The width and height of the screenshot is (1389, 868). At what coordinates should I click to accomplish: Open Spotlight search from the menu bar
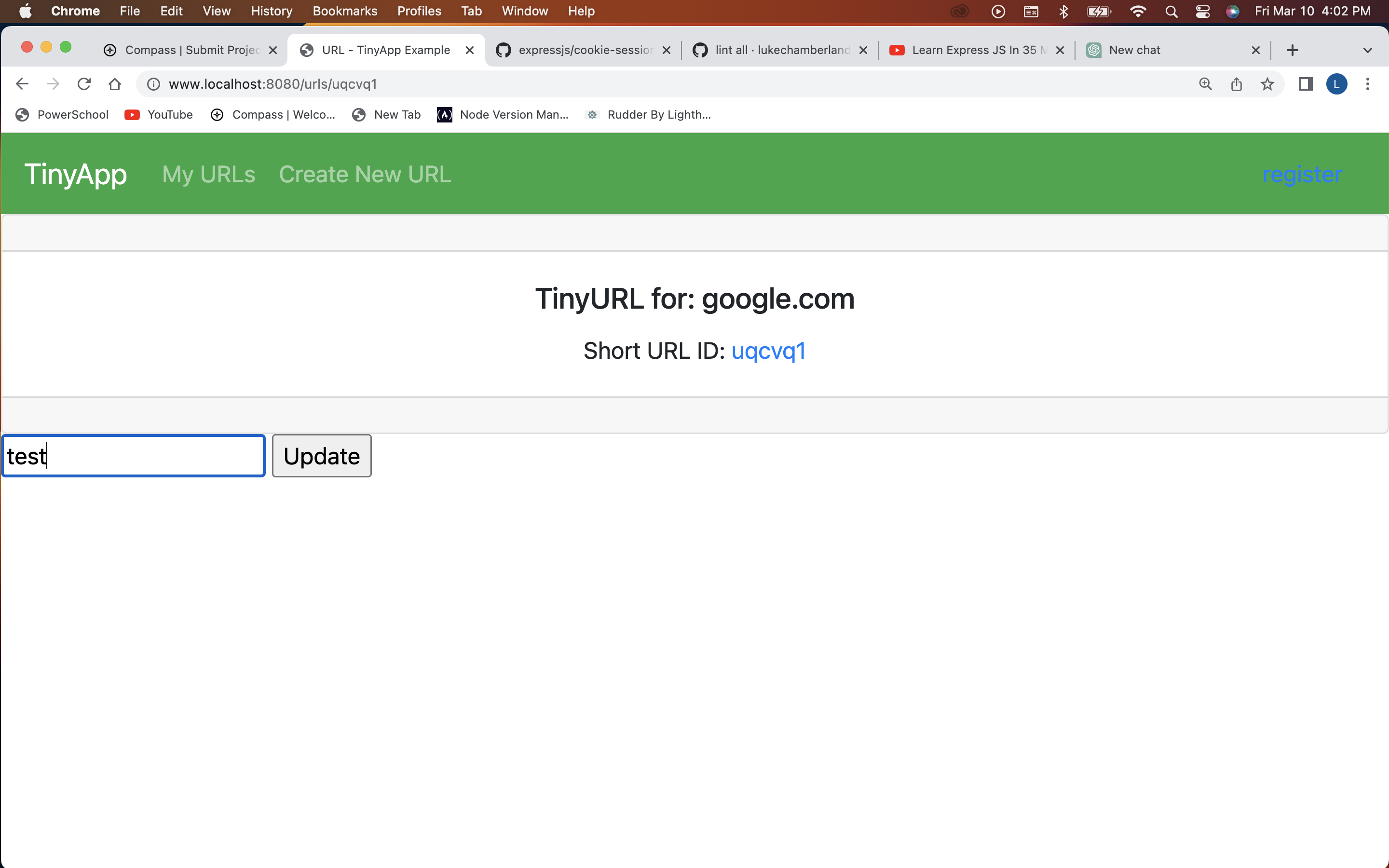pyautogui.click(x=1171, y=11)
